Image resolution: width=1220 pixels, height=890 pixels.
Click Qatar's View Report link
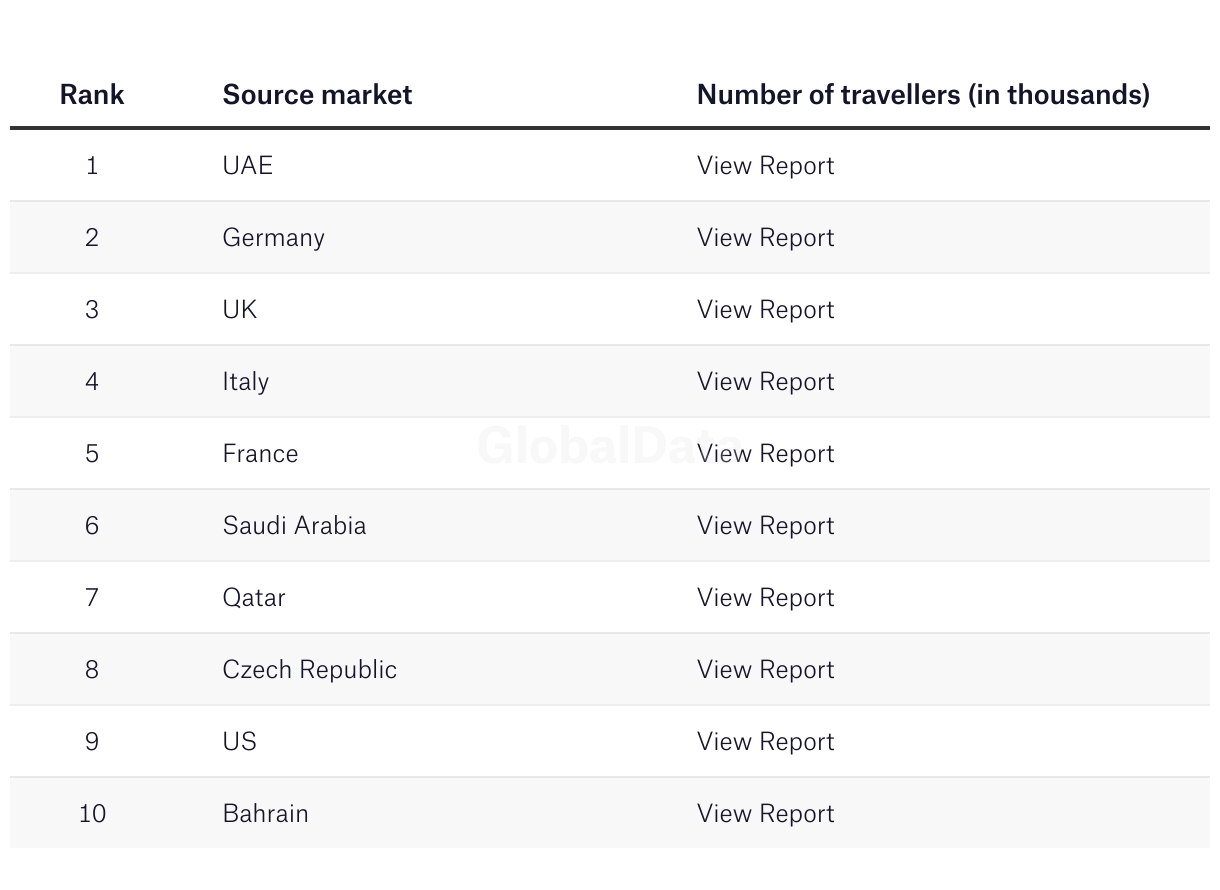(765, 597)
